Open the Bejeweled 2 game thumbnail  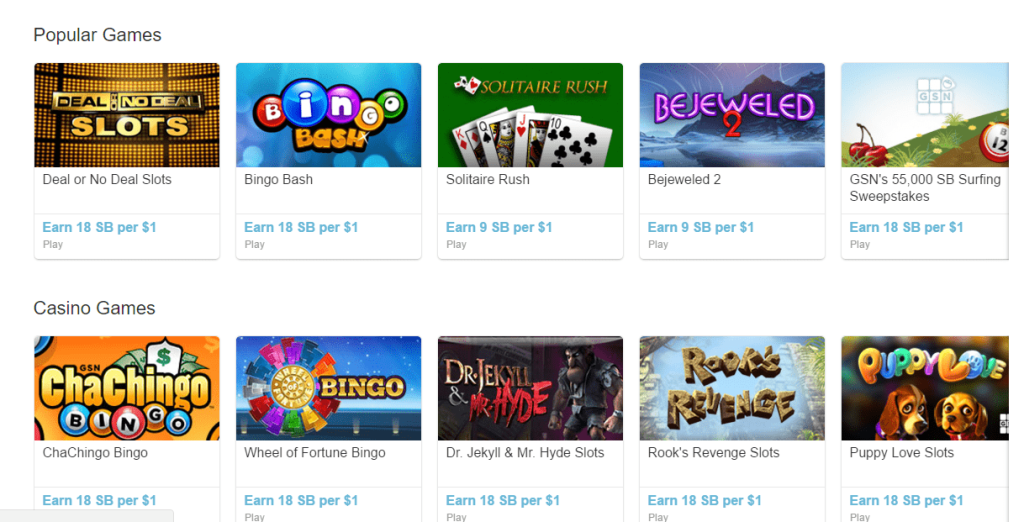click(732, 115)
